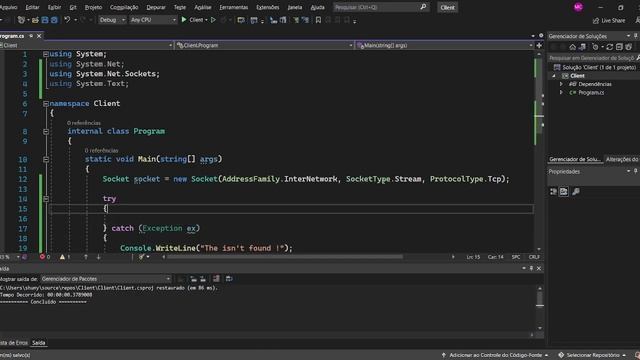Click search magnifier in search box

coord(423,7)
